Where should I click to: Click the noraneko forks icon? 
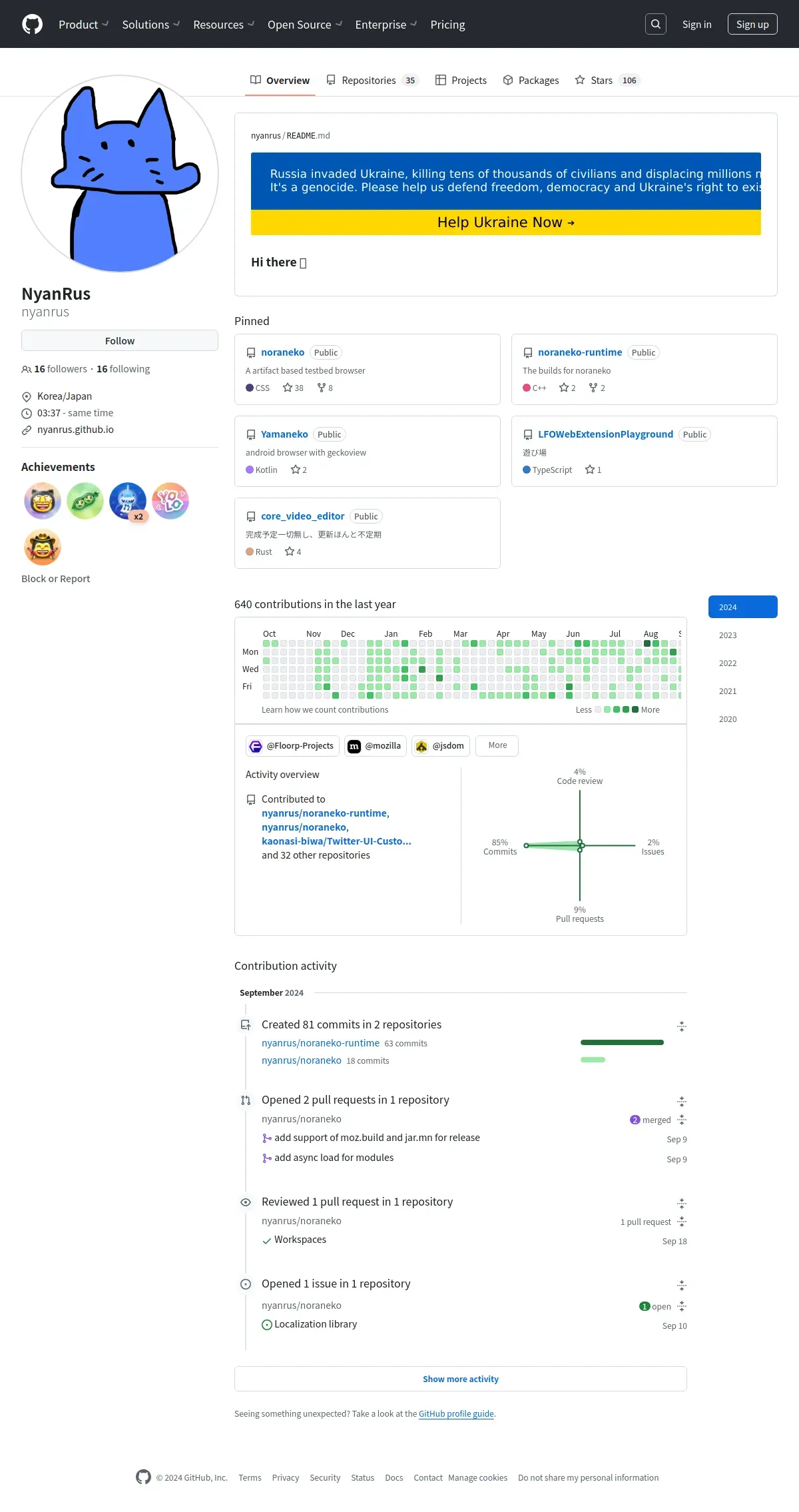pyautogui.click(x=322, y=388)
